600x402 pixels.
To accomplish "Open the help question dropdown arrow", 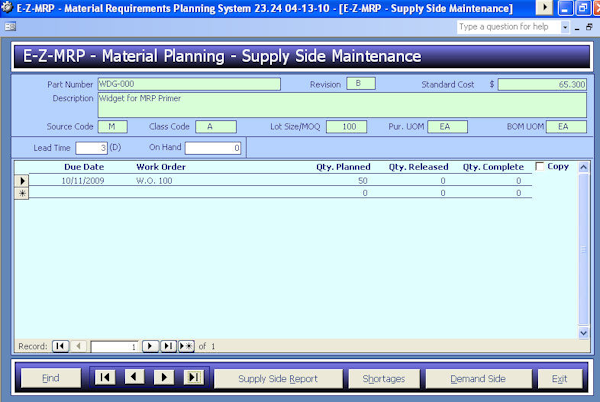I will (565, 27).
